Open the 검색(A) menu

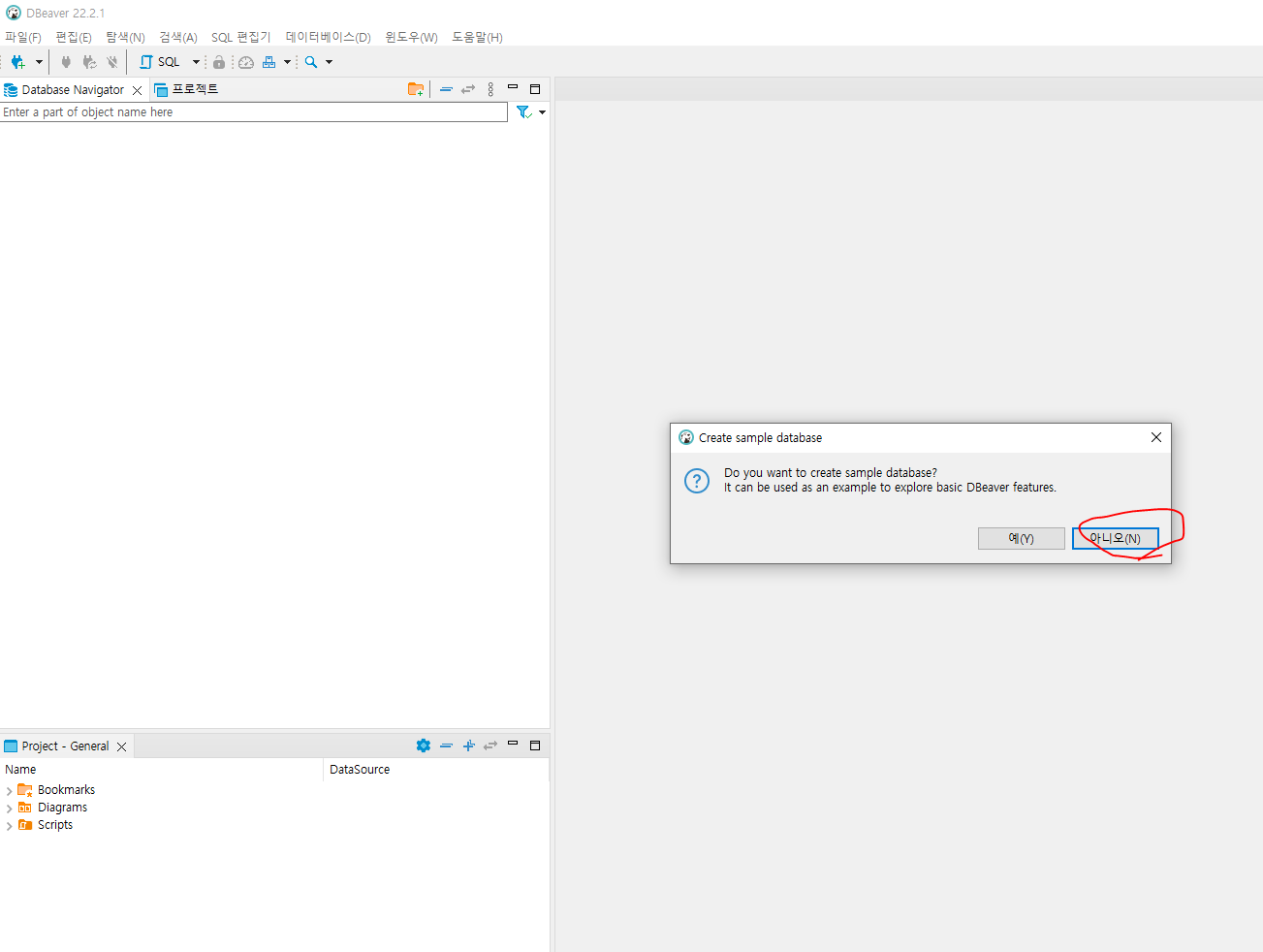click(x=178, y=37)
